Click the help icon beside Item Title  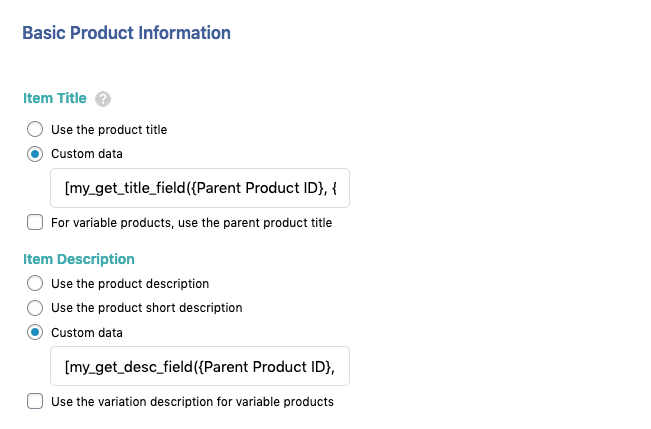click(x=103, y=99)
